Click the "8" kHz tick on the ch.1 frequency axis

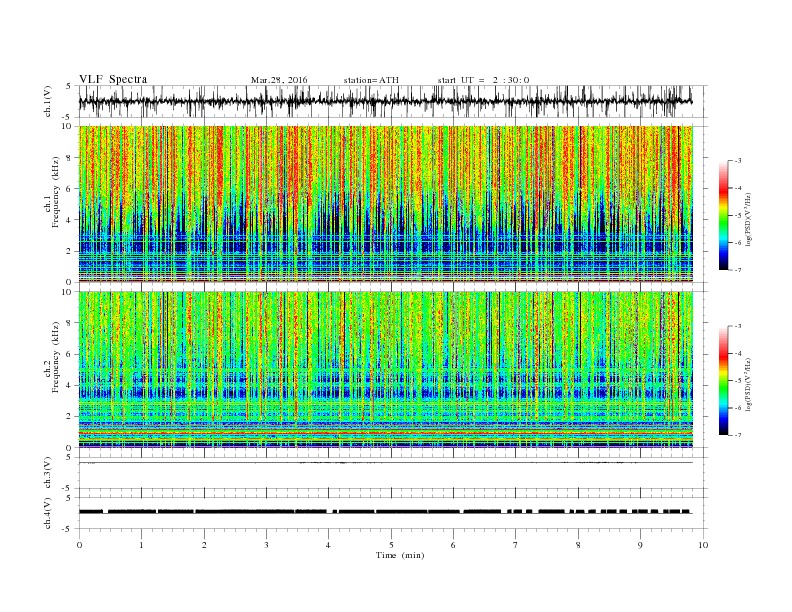tap(70, 158)
